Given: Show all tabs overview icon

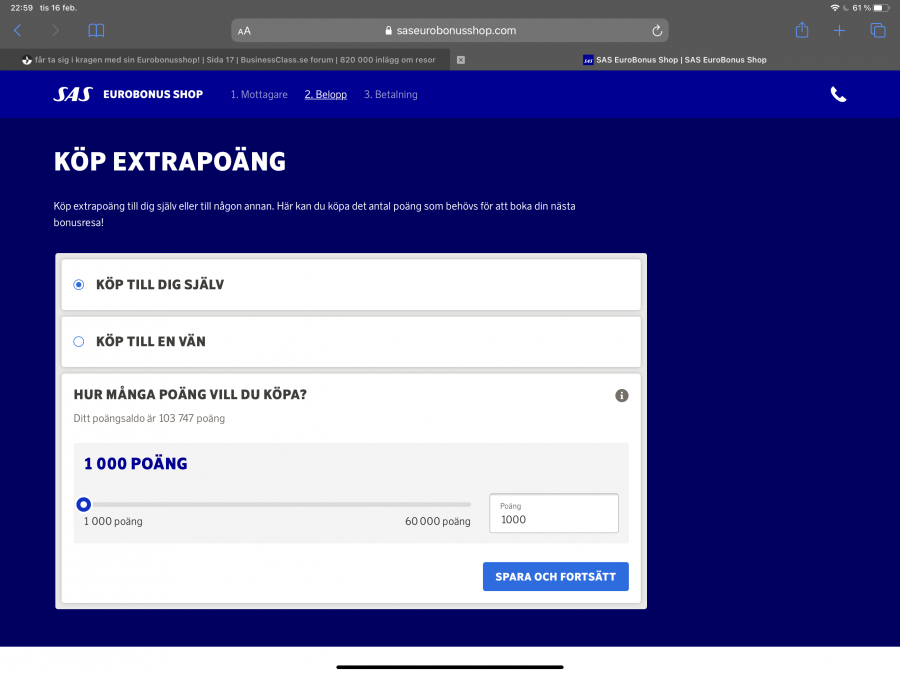Looking at the screenshot, I should (878, 31).
